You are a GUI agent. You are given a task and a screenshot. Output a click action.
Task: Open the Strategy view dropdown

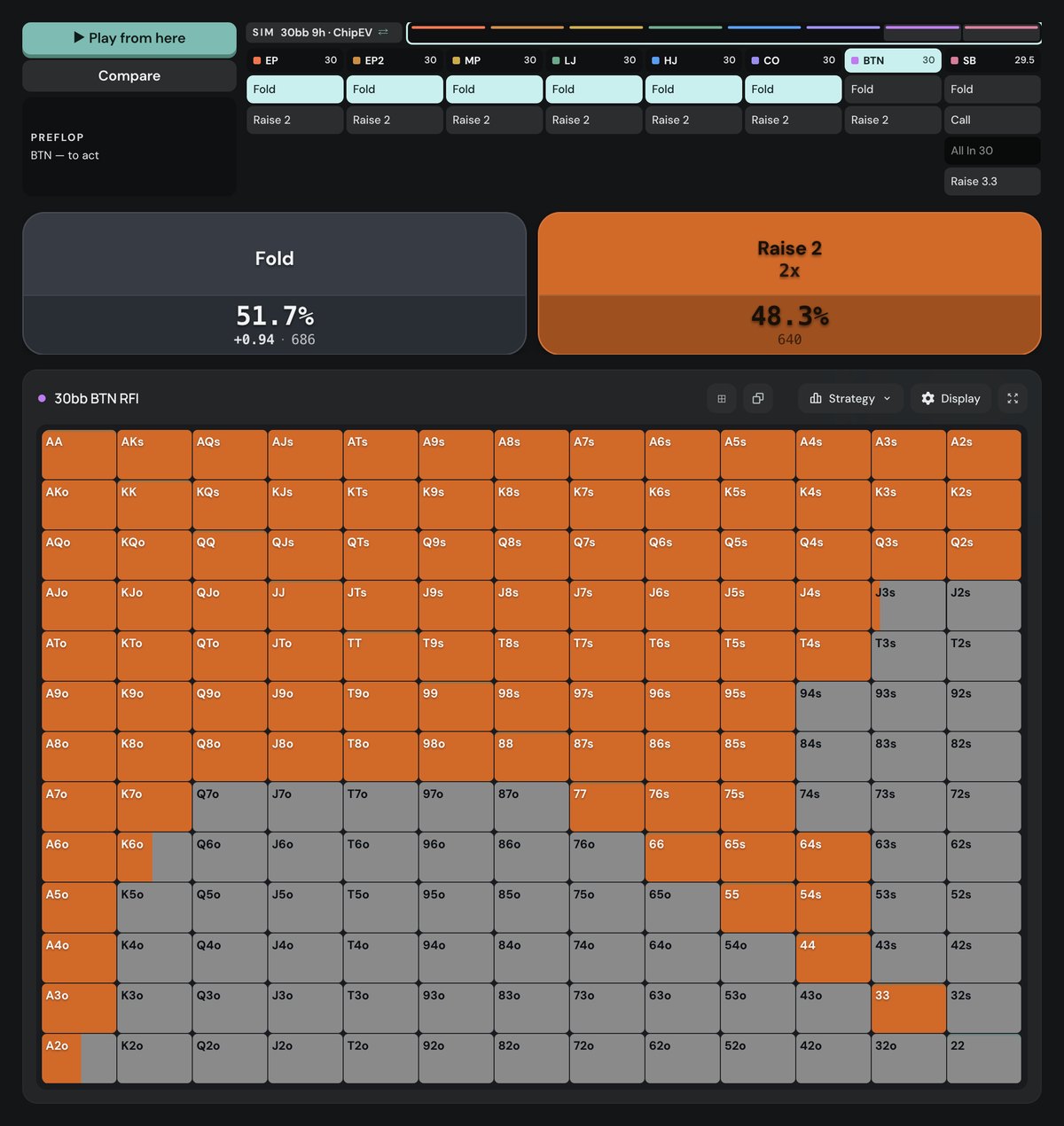850,399
